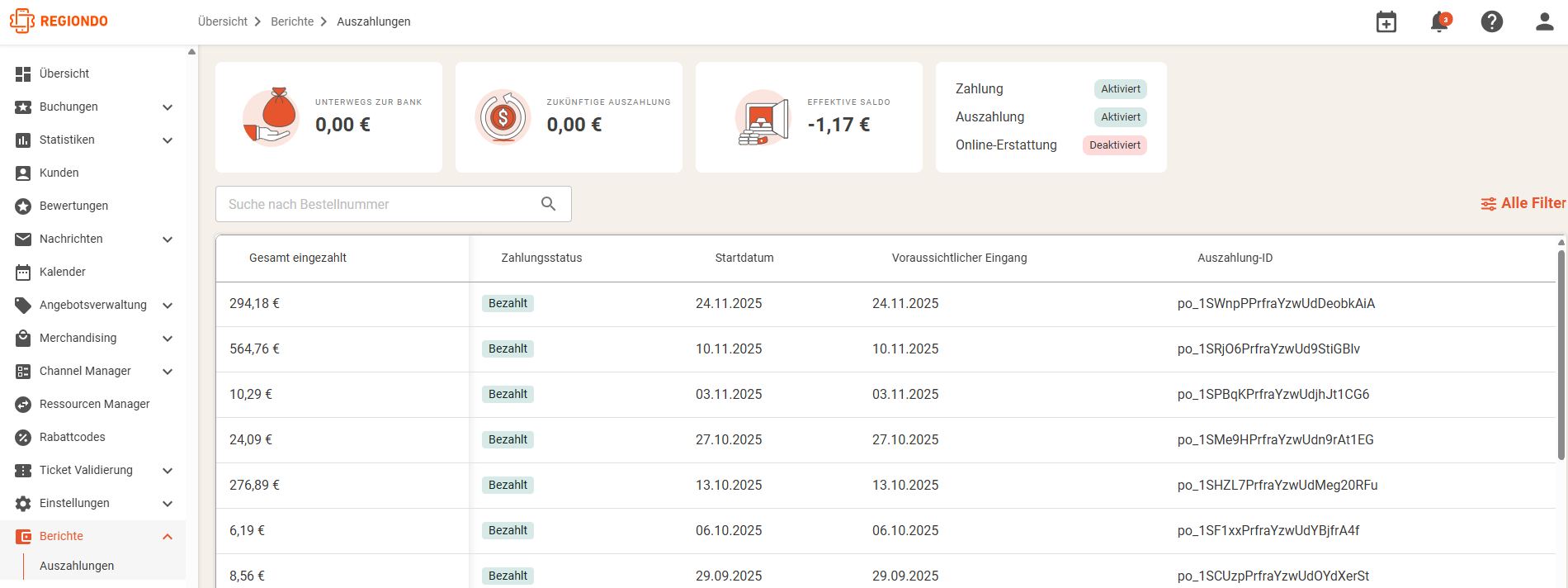Click the Kalender icon in sidebar

click(x=23, y=272)
